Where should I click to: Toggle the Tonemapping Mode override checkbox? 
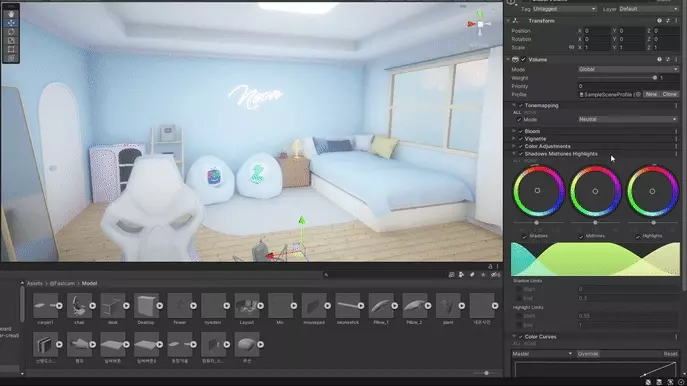coord(519,120)
